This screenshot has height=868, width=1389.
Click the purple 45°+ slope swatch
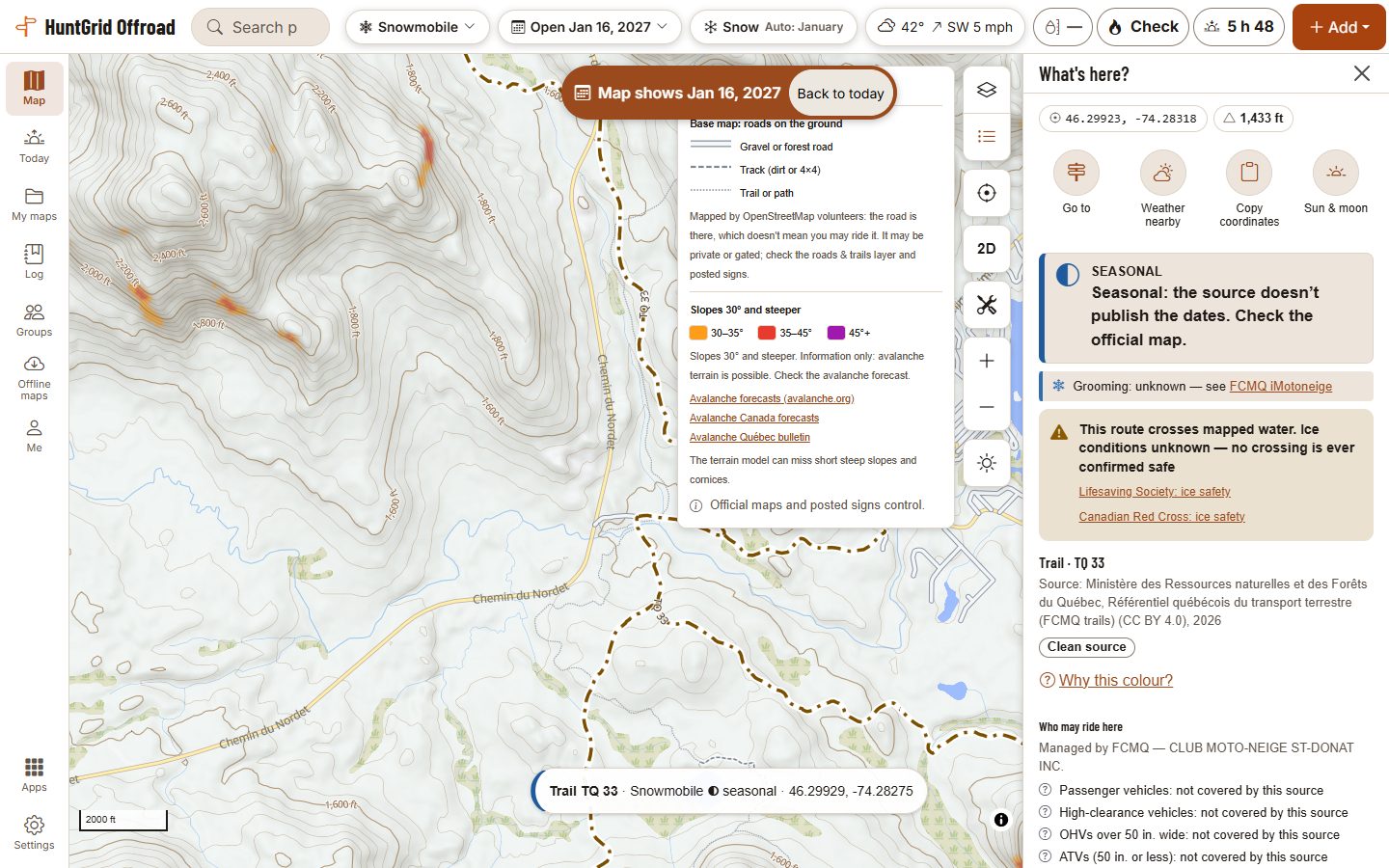[836, 333]
